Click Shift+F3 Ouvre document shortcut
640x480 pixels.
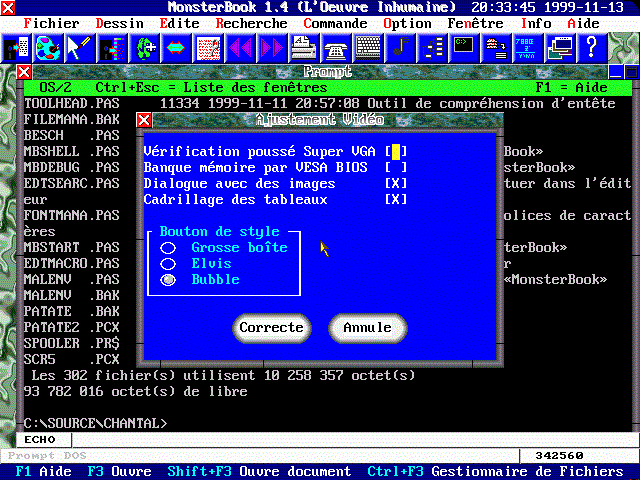click(259, 472)
